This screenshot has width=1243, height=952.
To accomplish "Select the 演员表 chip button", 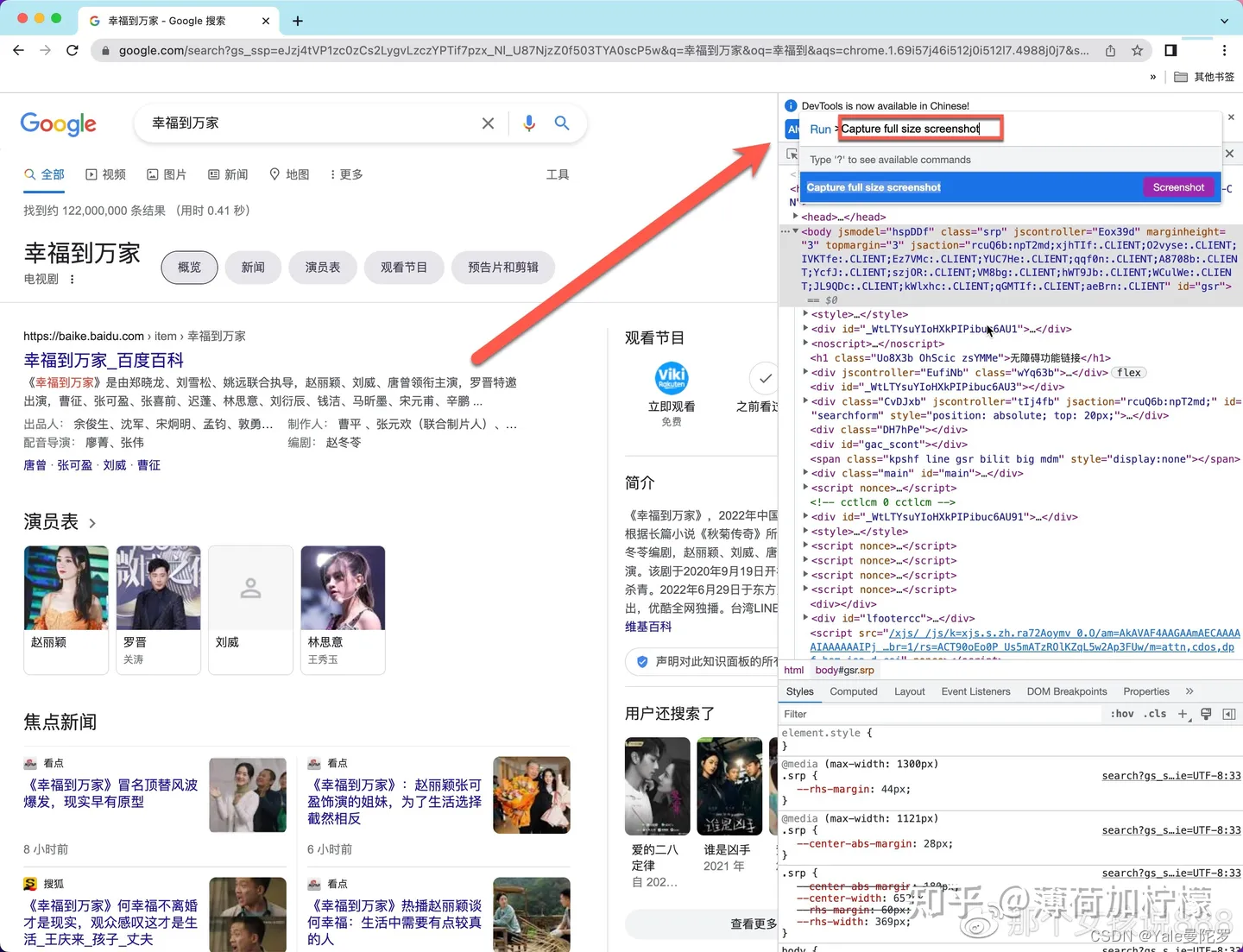I will [x=323, y=268].
